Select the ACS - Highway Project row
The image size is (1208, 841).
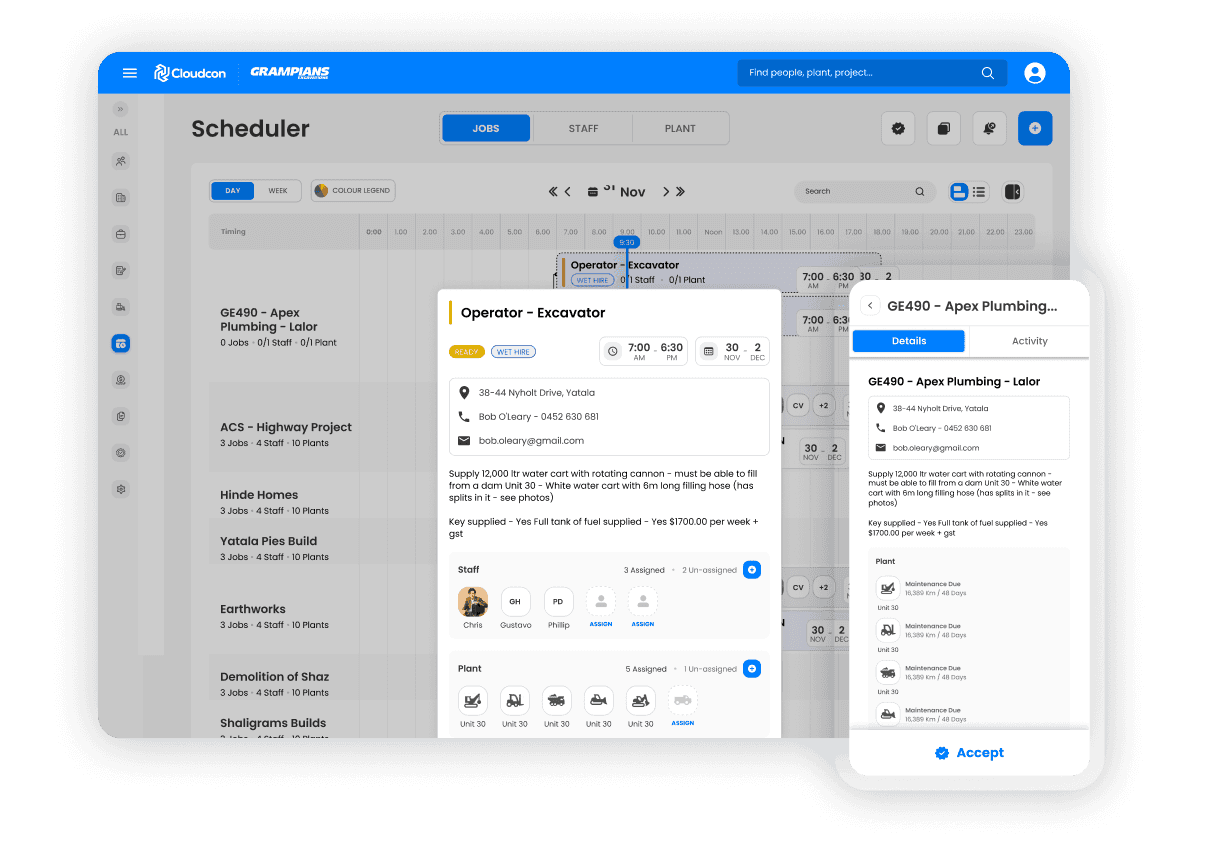click(x=286, y=434)
